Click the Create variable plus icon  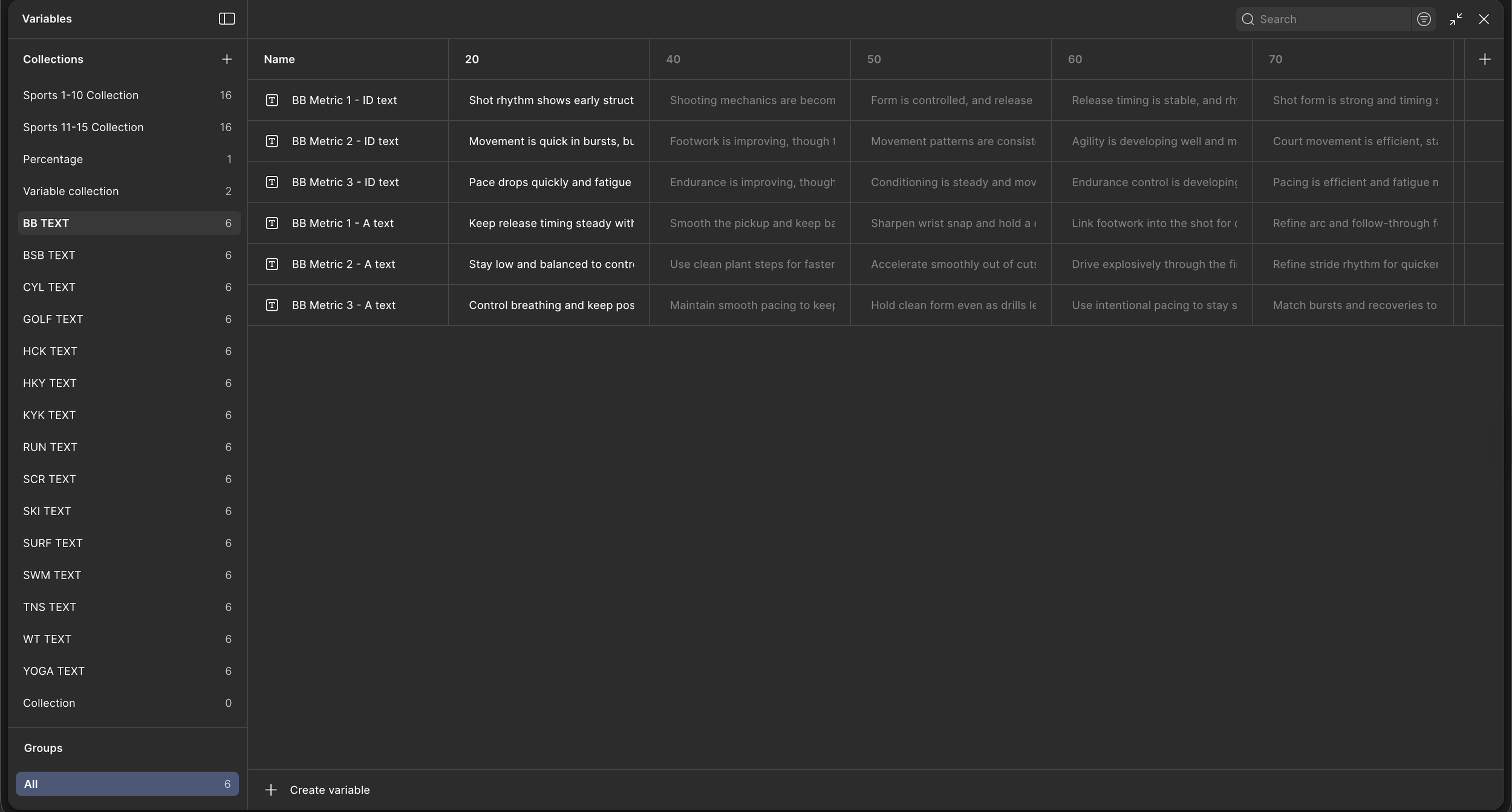pyautogui.click(x=271, y=790)
